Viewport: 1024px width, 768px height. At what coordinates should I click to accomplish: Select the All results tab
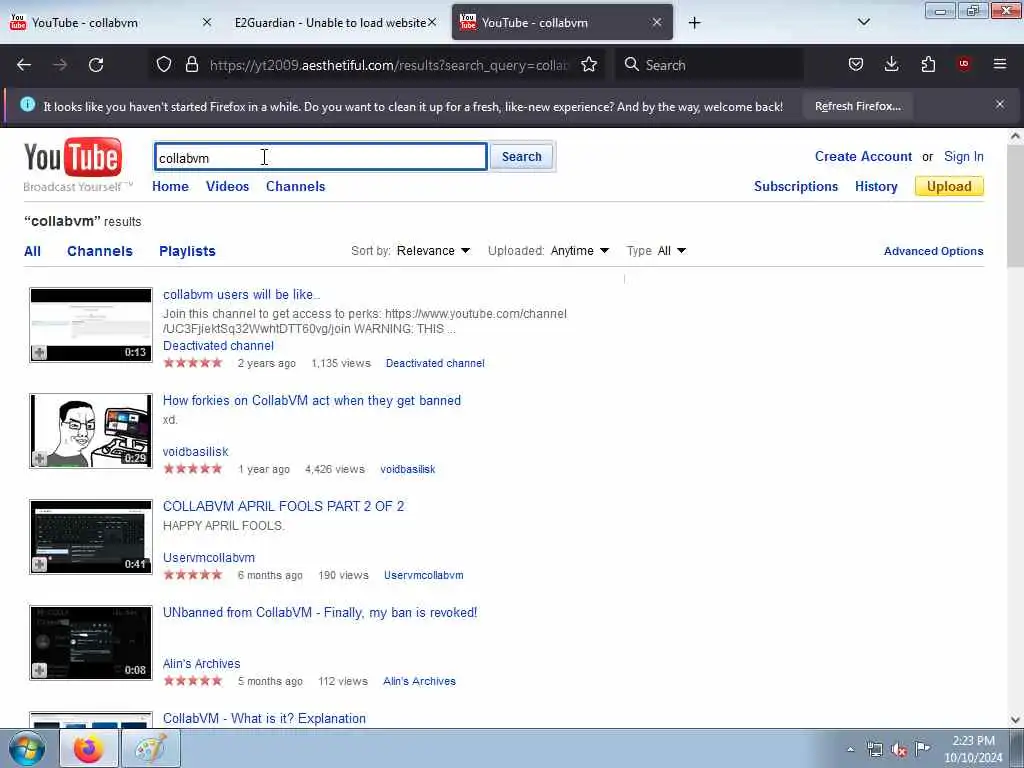click(x=32, y=251)
